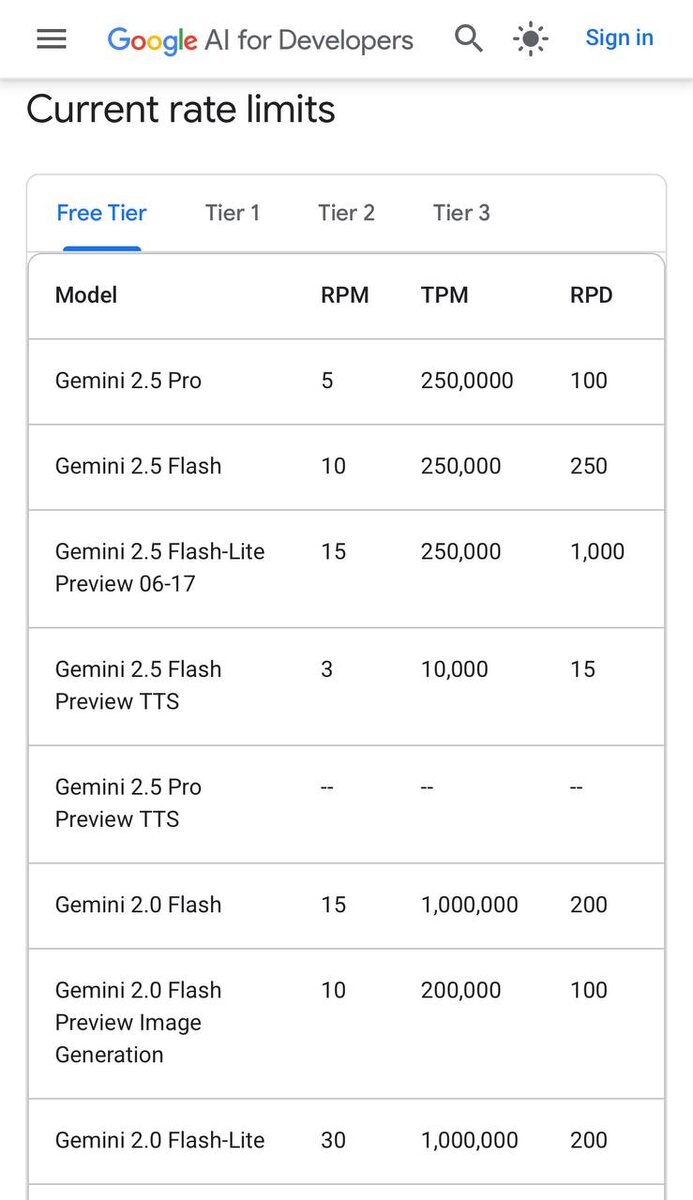Click the Model column header

click(86, 295)
